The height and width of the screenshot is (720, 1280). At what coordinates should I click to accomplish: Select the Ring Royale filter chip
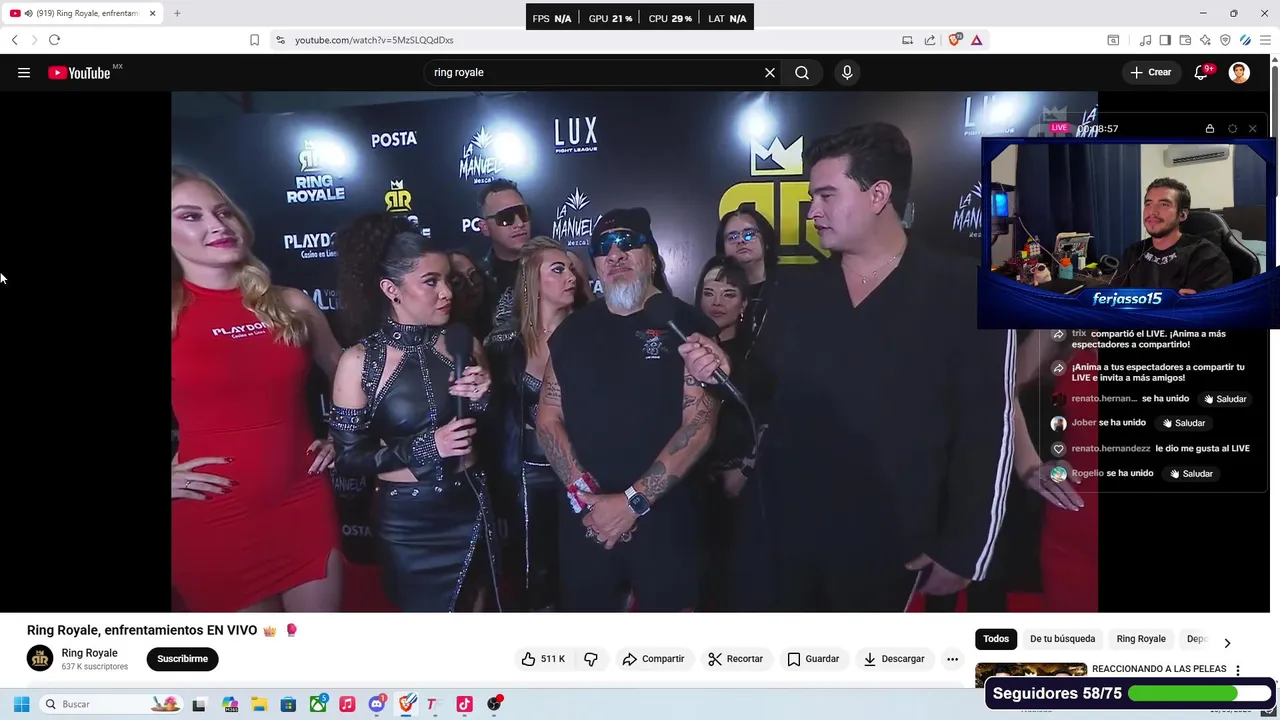pyautogui.click(x=1141, y=639)
